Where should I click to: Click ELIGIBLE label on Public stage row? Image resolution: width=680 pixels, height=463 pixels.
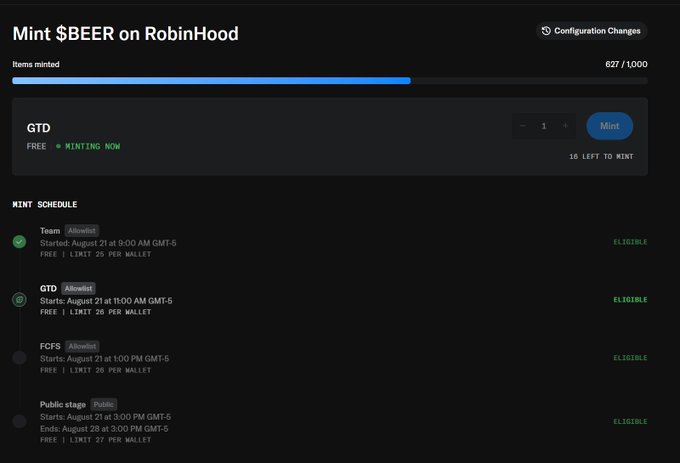click(630, 421)
